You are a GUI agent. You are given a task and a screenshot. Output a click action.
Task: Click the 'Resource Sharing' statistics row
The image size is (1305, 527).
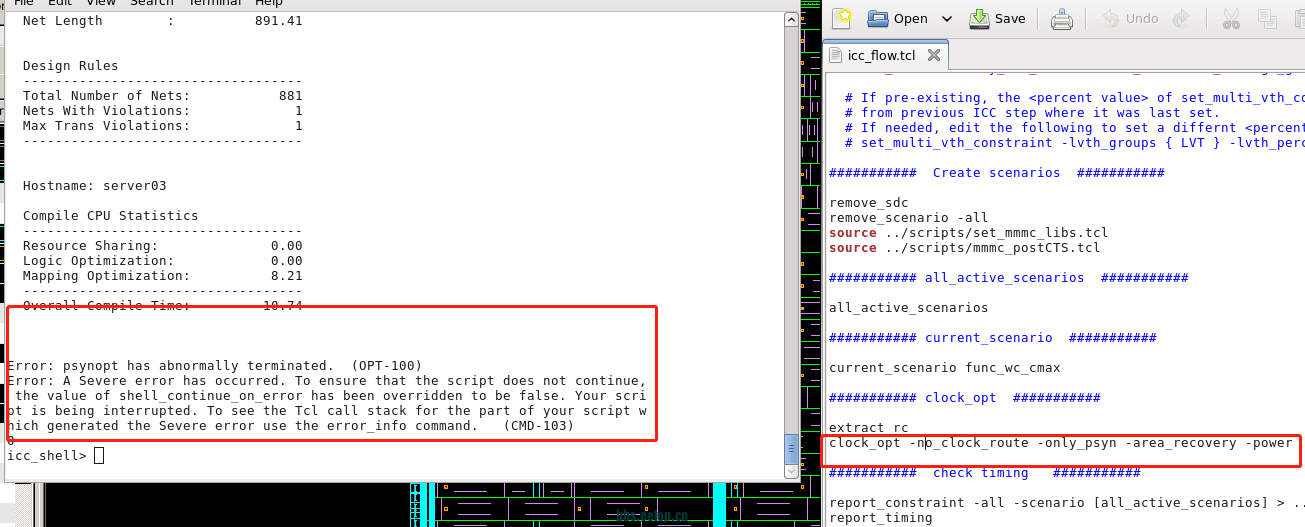pyautogui.click(x=163, y=246)
